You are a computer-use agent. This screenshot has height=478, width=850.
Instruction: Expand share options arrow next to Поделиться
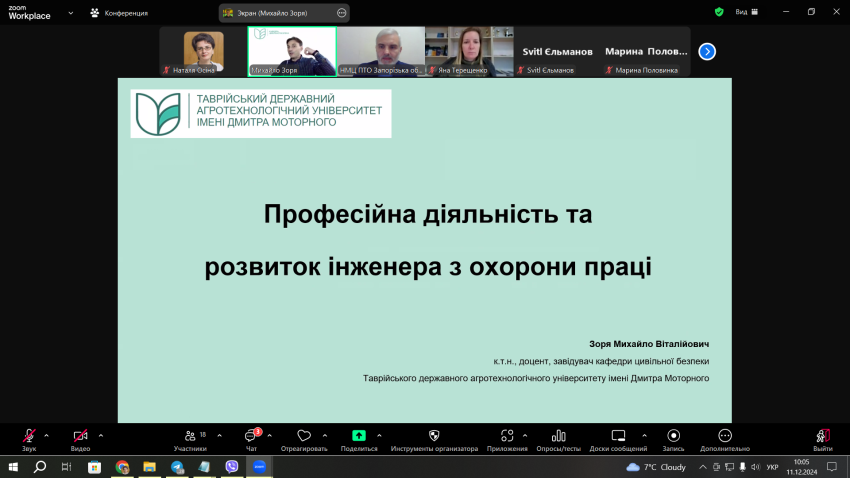click(x=379, y=436)
